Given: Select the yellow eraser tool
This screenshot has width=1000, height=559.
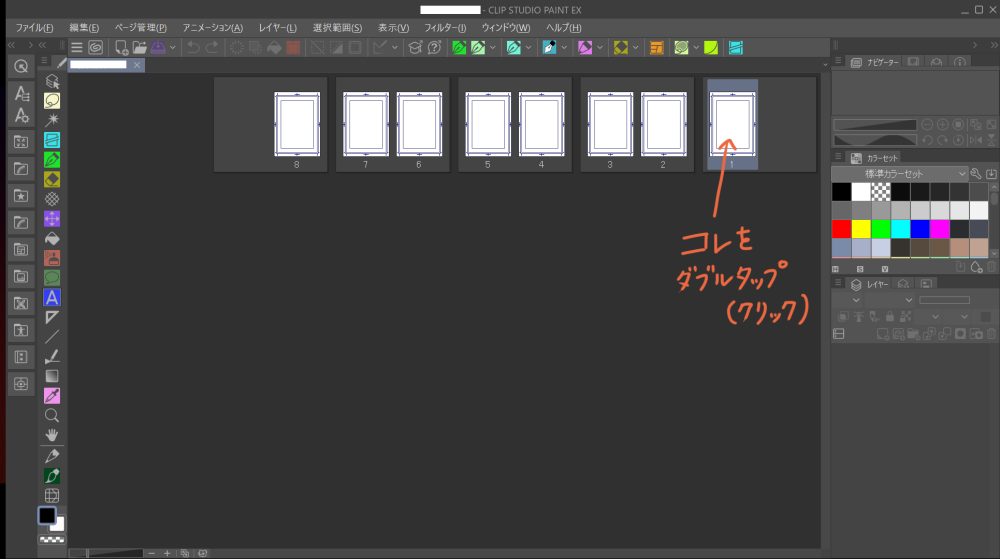Looking at the screenshot, I should (x=52, y=179).
